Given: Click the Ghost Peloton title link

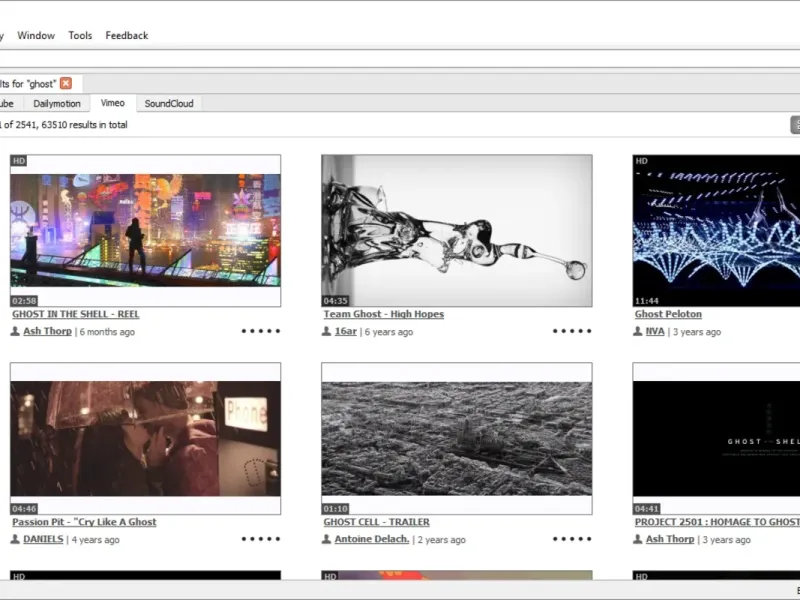Looking at the screenshot, I should point(668,314).
